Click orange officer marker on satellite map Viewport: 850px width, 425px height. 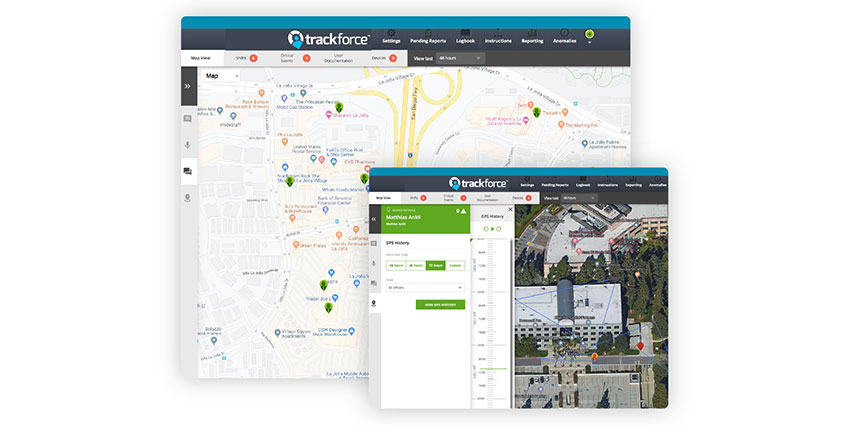595,356
